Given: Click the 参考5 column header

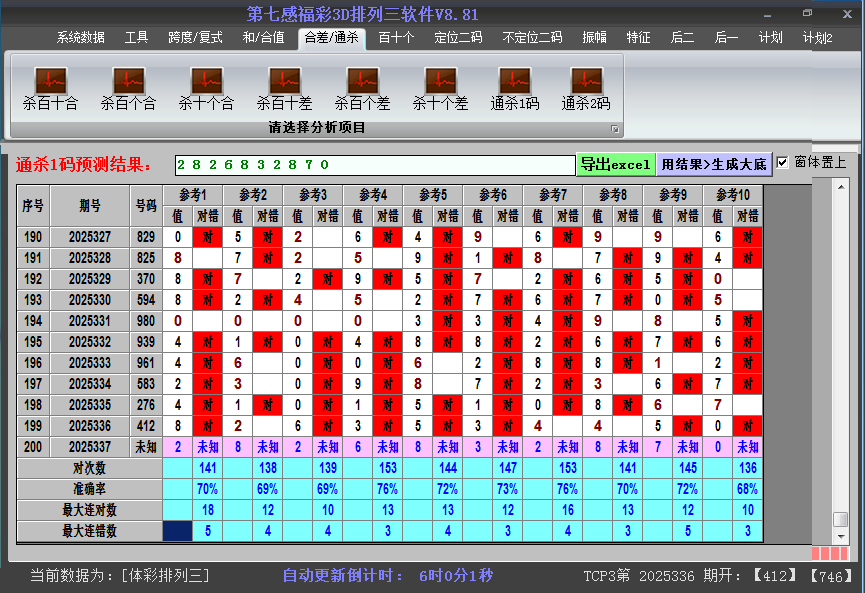Looking at the screenshot, I should coord(432,194).
